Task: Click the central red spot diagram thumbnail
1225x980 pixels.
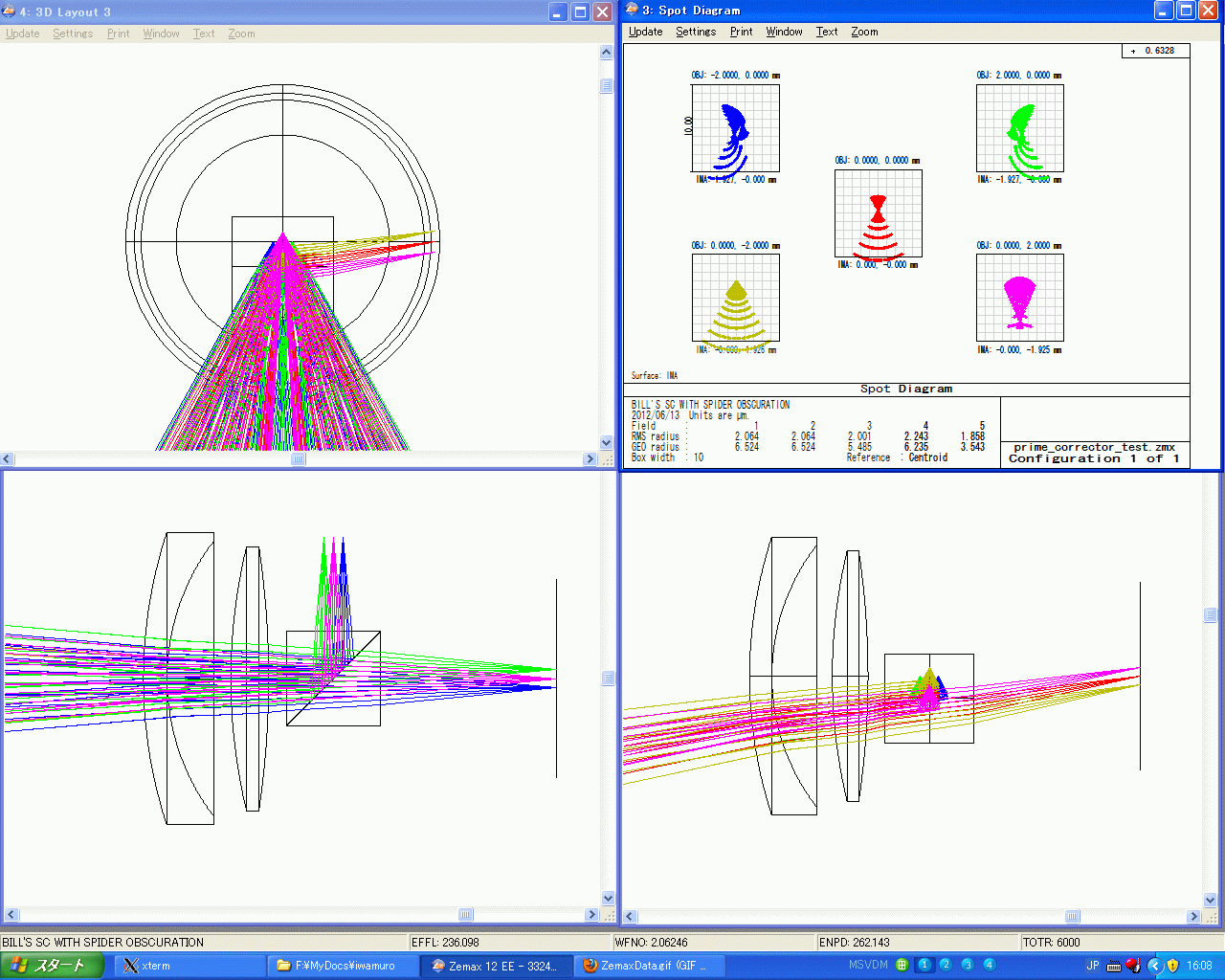Action: point(879,214)
